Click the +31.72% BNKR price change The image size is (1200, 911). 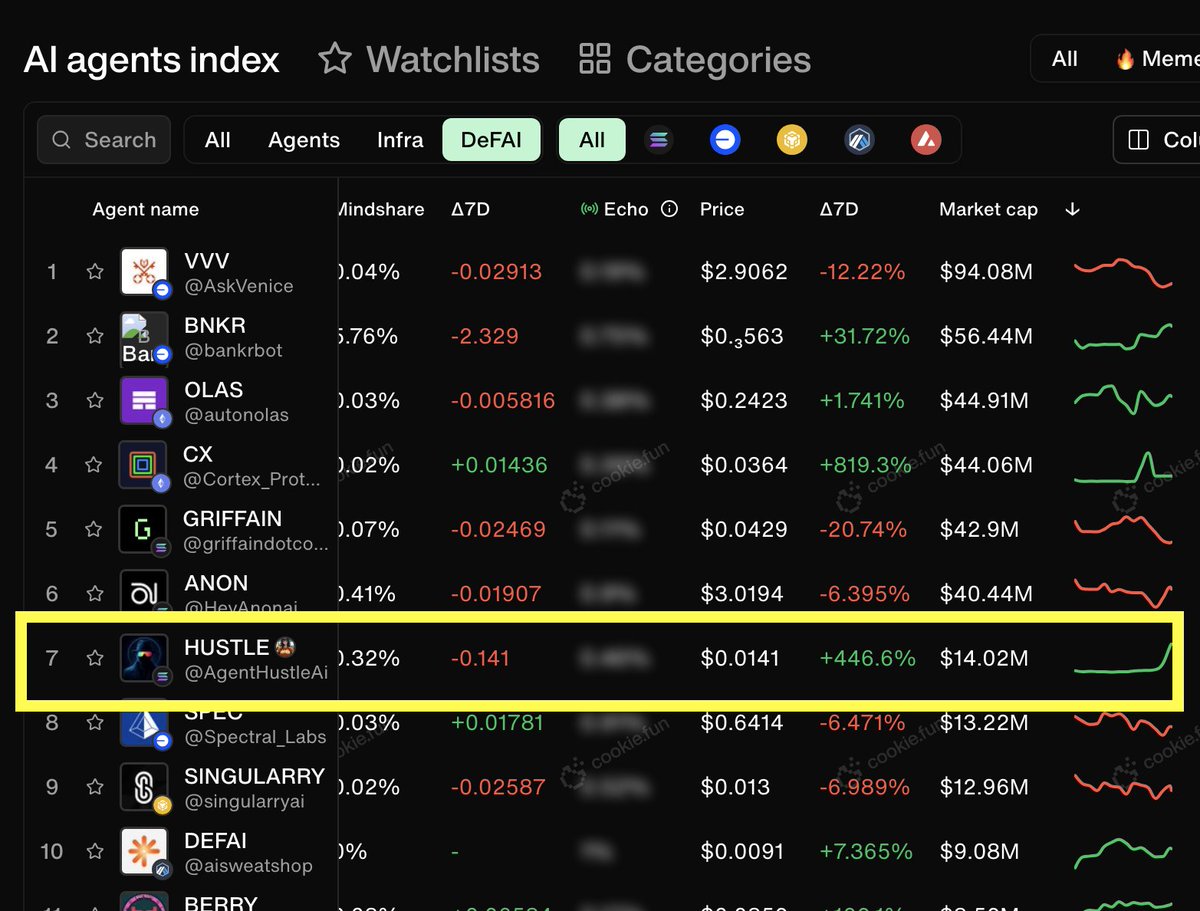pyautogui.click(x=865, y=336)
